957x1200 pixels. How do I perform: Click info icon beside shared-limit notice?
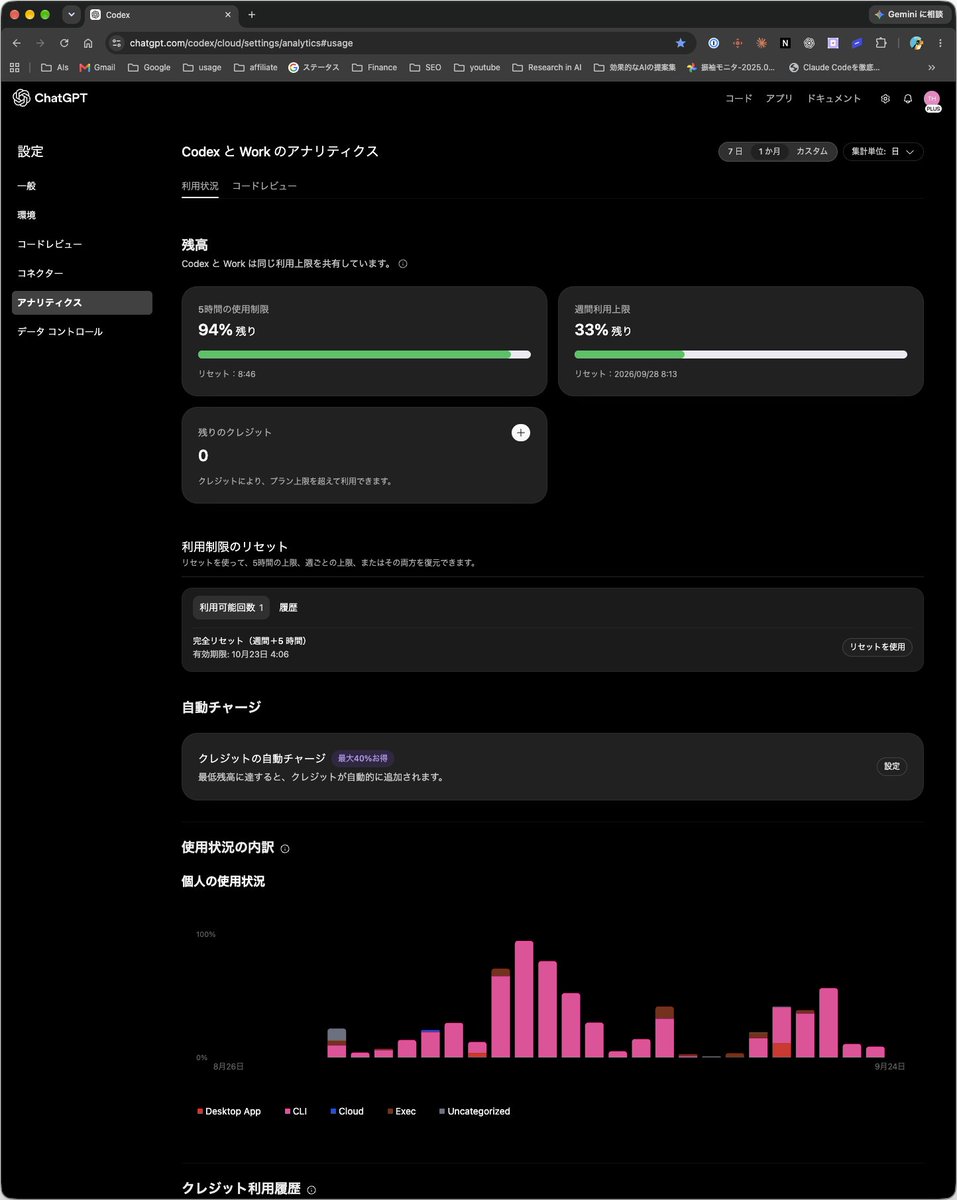tap(403, 264)
